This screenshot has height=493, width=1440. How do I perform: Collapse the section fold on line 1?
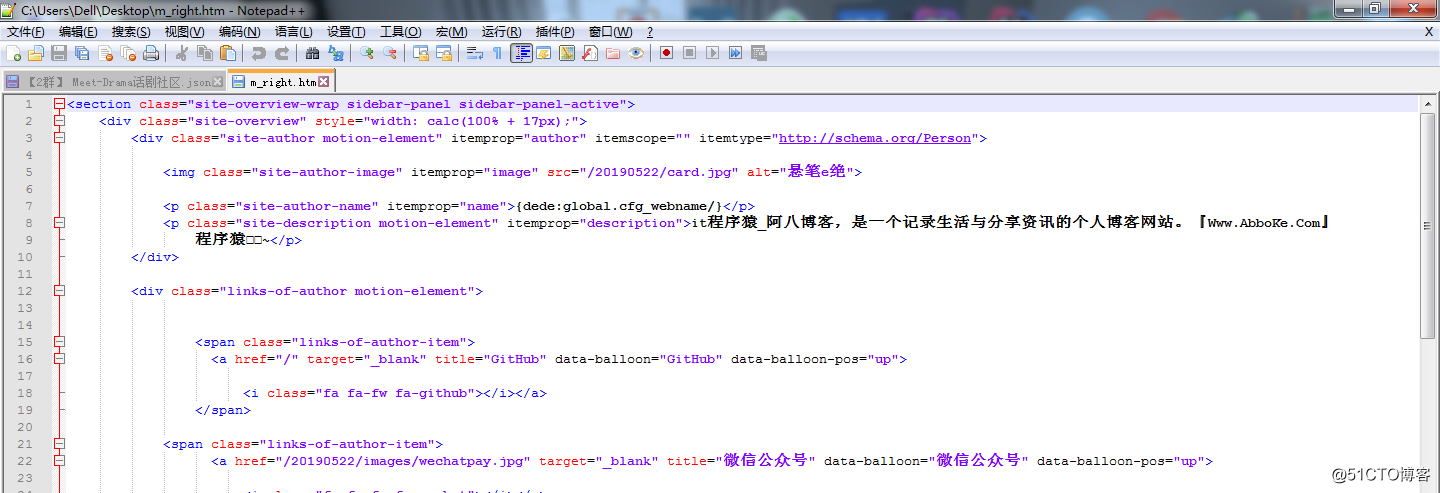[x=59, y=104]
